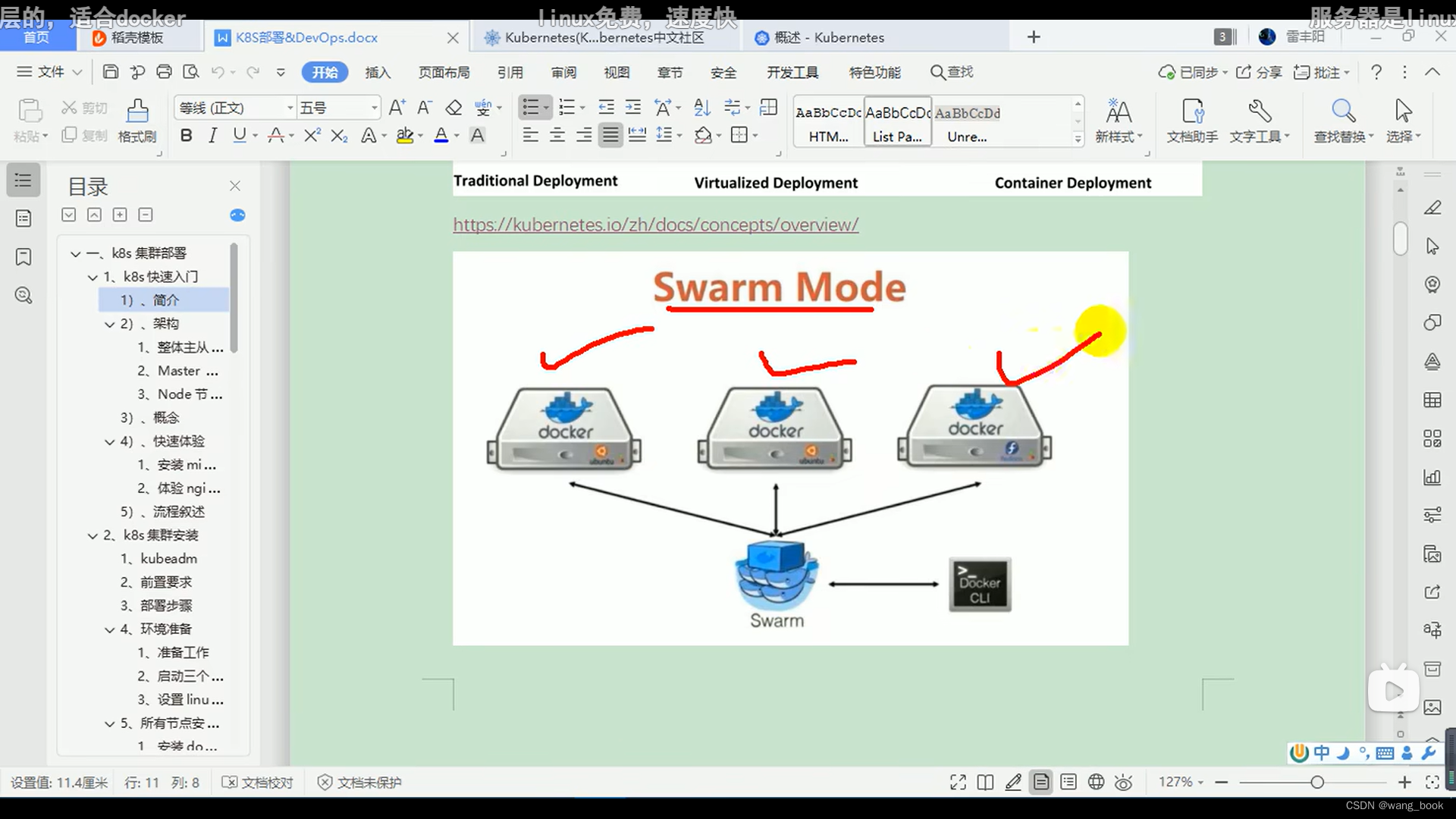Click decrease indent icon

tap(606, 108)
